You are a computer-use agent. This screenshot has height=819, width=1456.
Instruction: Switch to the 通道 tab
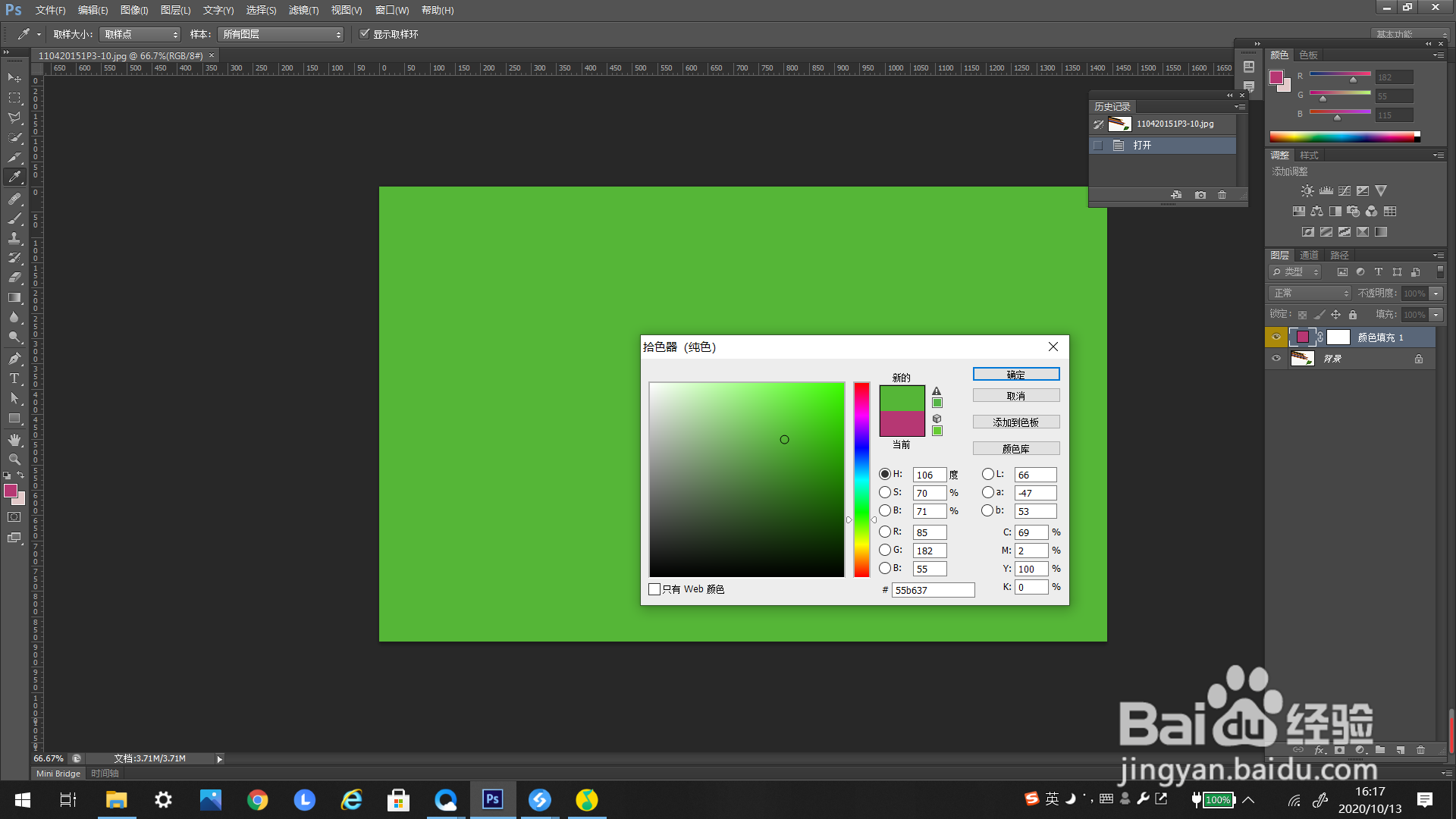point(1309,255)
